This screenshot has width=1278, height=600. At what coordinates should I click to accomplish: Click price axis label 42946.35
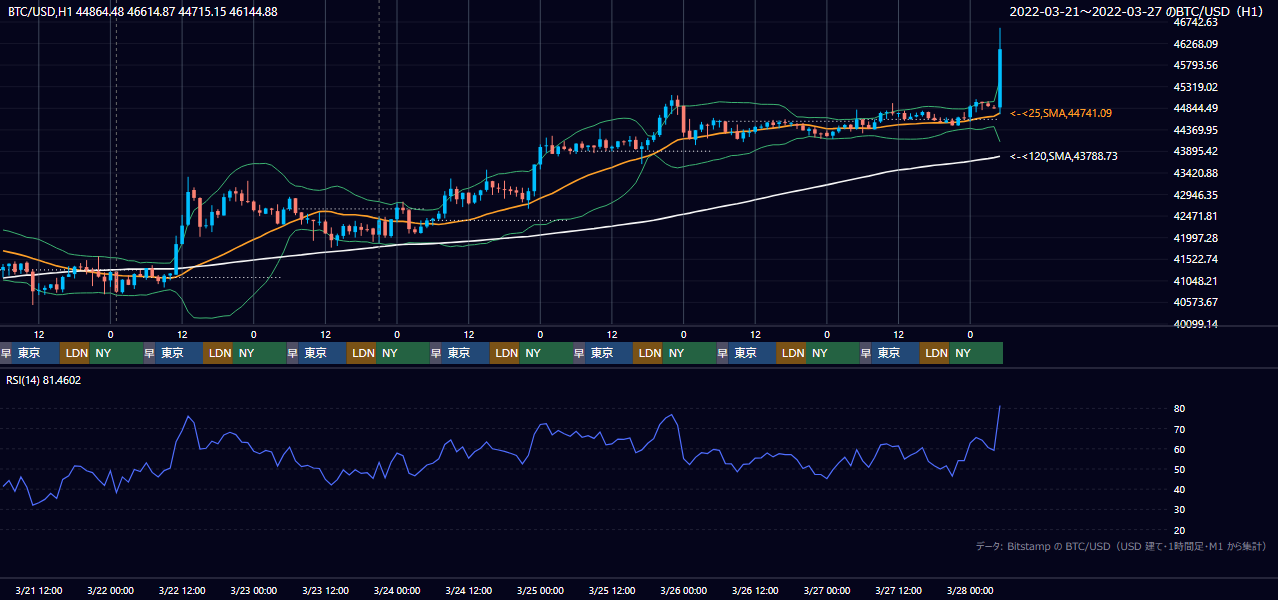click(1195, 194)
